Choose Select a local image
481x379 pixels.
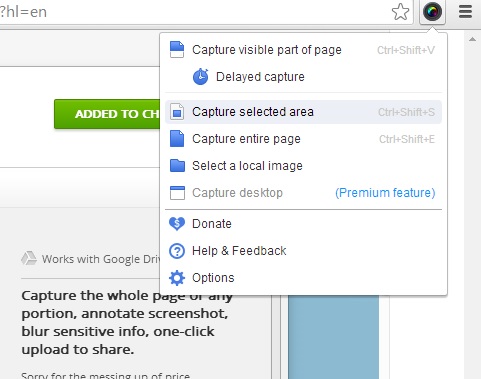click(303, 166)
